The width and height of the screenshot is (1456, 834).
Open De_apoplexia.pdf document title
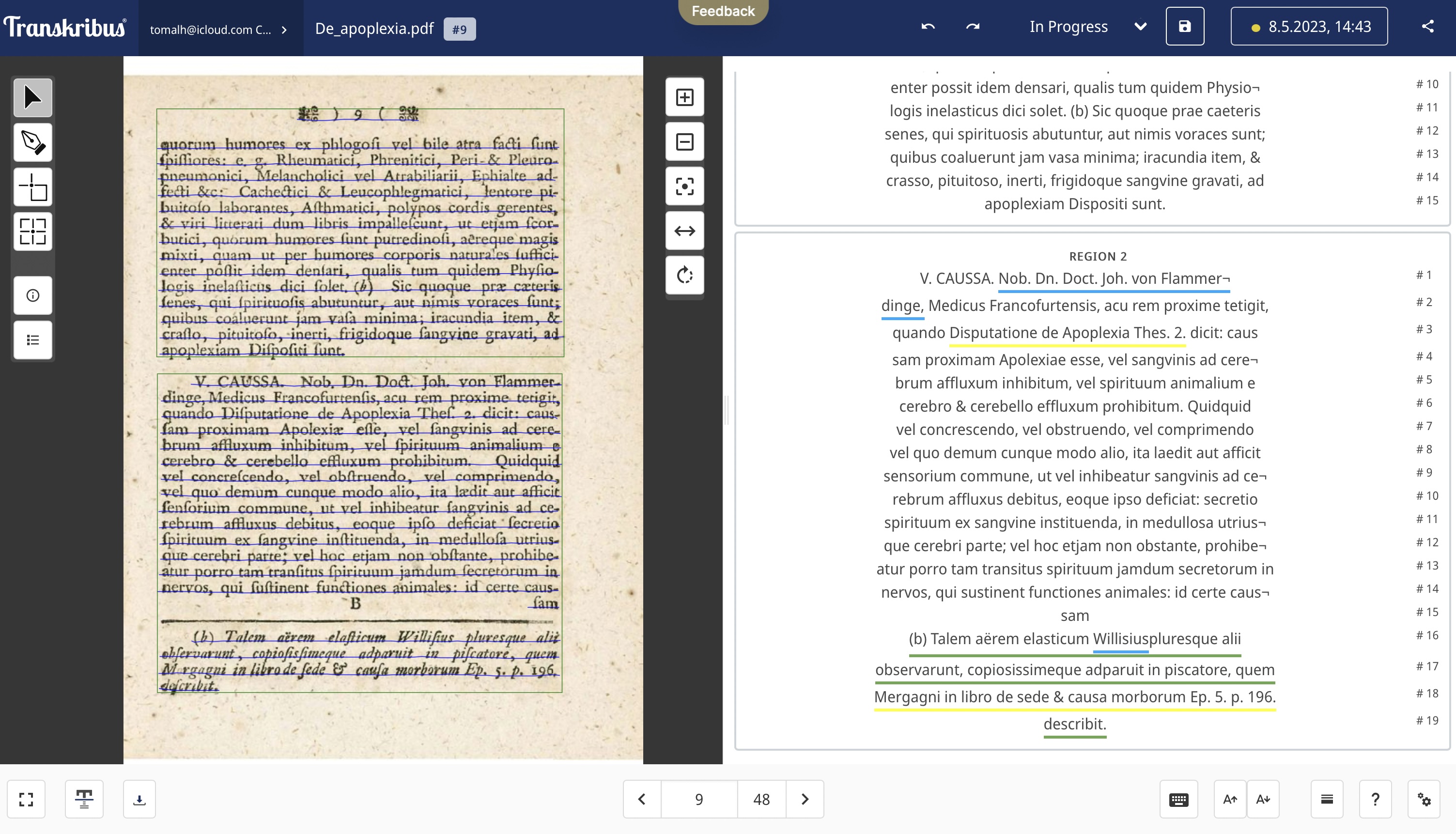click(x=374, y=29)
